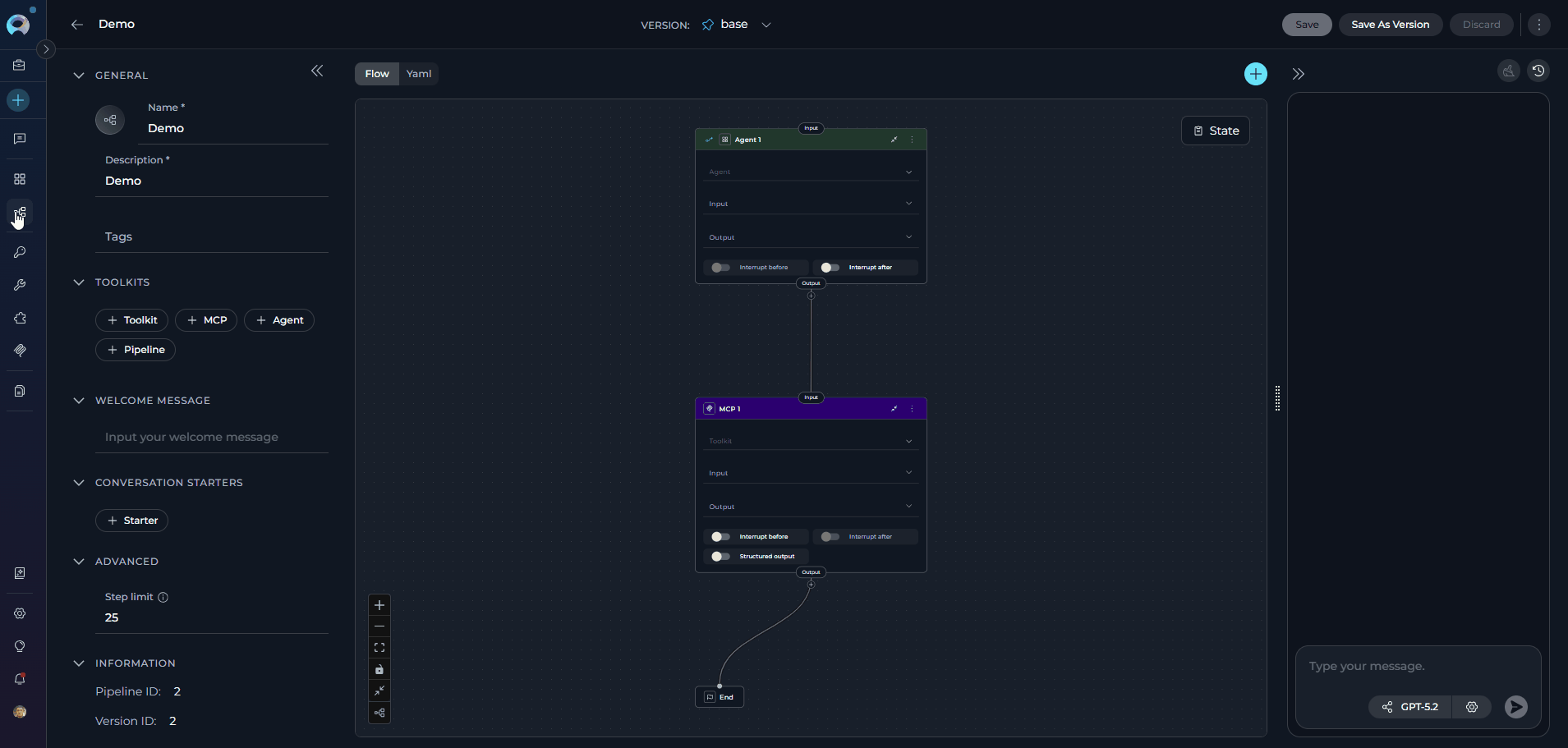Enable Structured output on MCP 1
Screen dimensions: 1568x748
point(720,557)
